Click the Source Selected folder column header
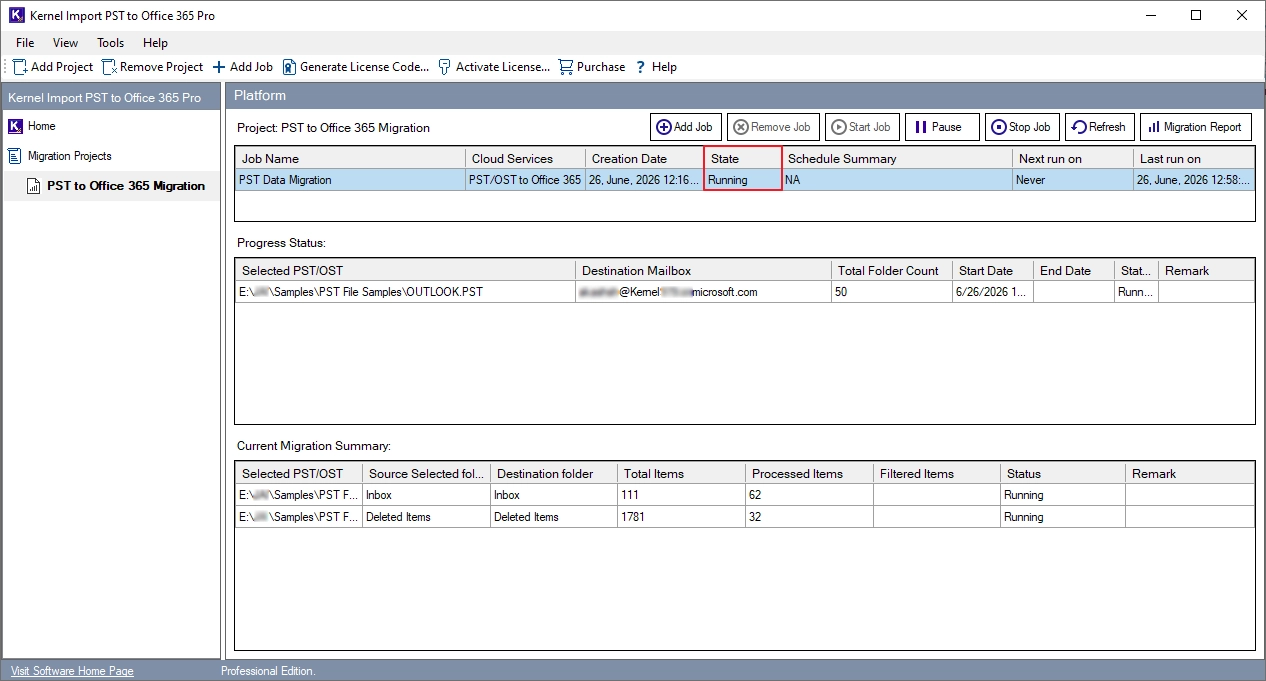This screenshot has height=681, width=1266. click(x=426, y=474)
